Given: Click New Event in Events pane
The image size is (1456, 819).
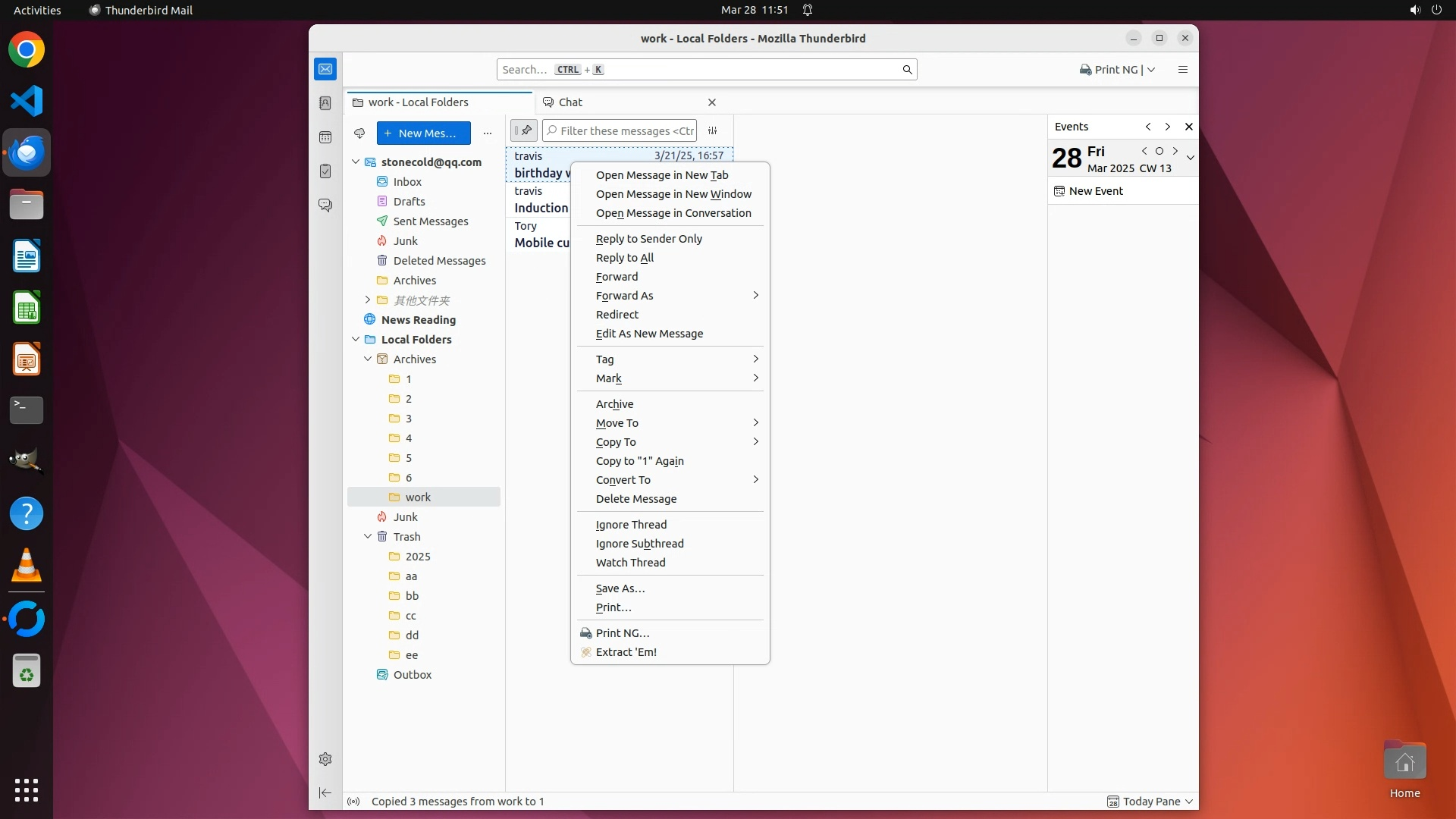Looking at the screenshot, I should coord(1095,191).
